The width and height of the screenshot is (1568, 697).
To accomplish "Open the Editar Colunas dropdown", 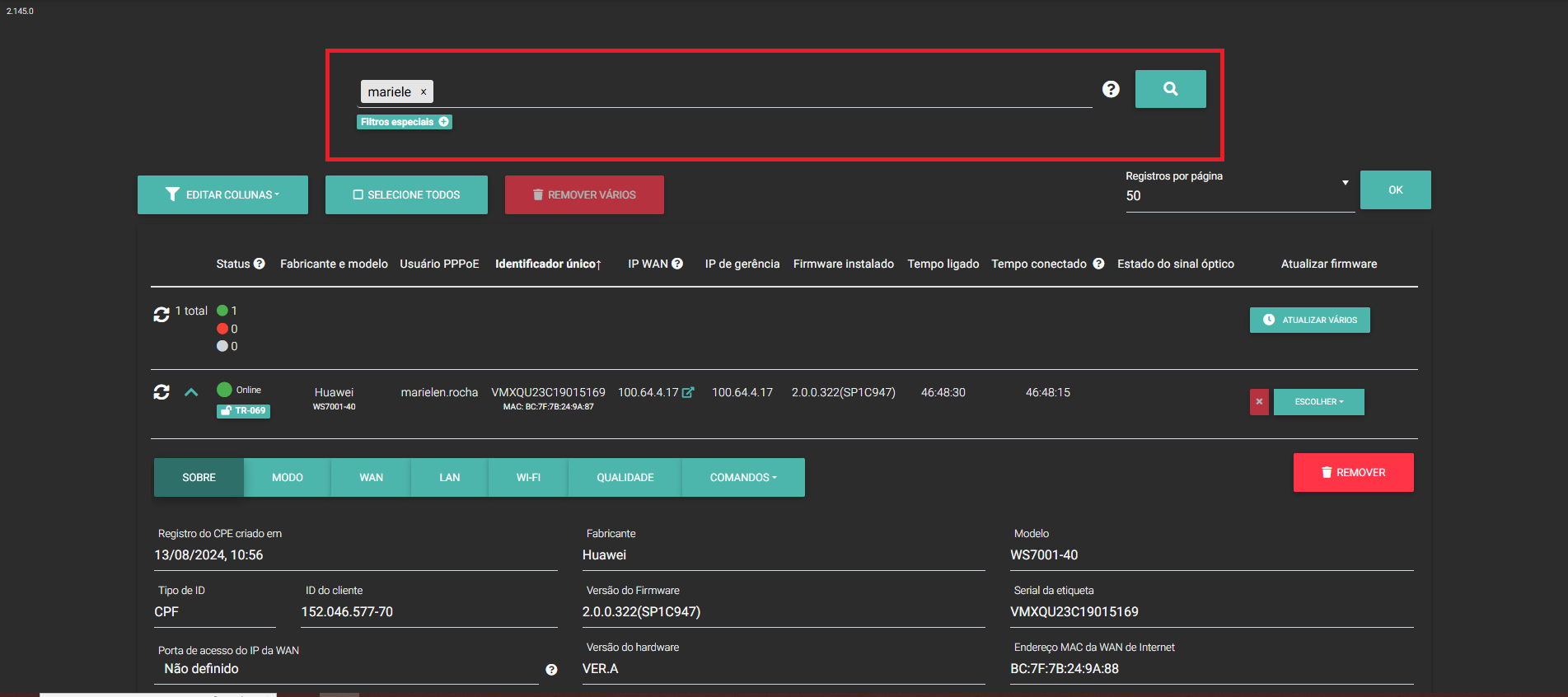I will (x=222, y=195).
